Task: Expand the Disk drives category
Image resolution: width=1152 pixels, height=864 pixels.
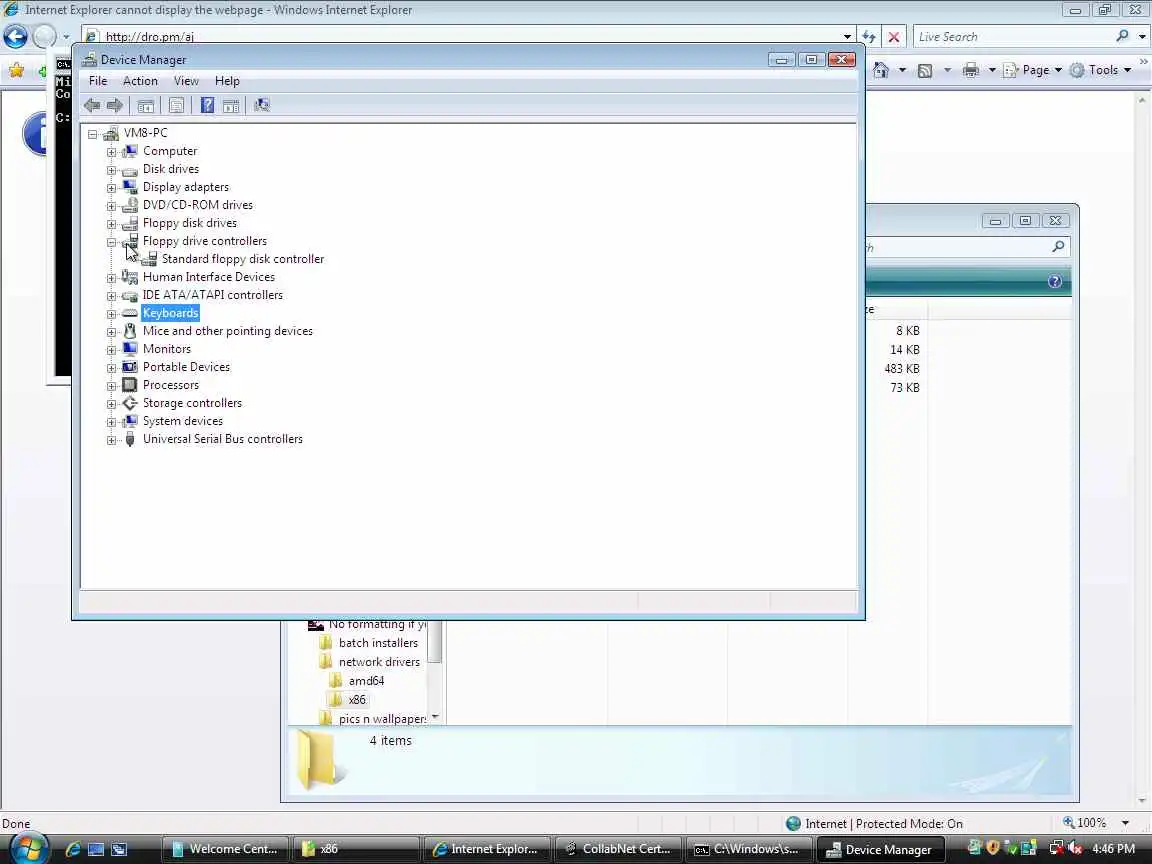Action: pyautogui.click(x=112, y=170)
